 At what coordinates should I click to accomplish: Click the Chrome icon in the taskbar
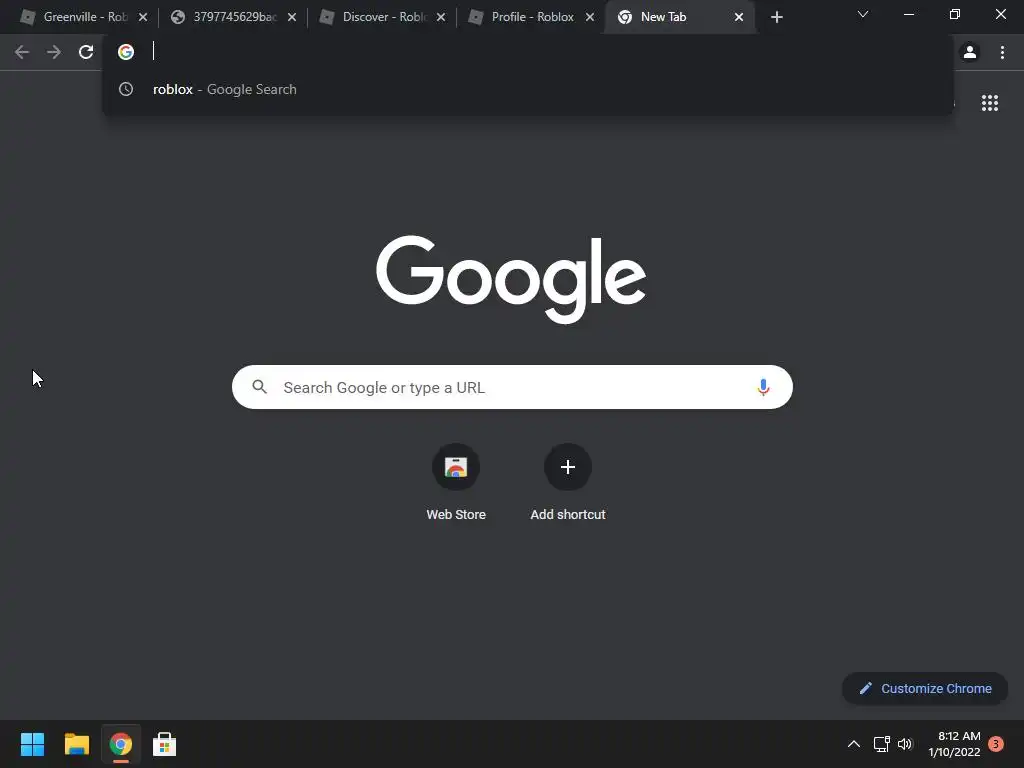coord(120,744)
